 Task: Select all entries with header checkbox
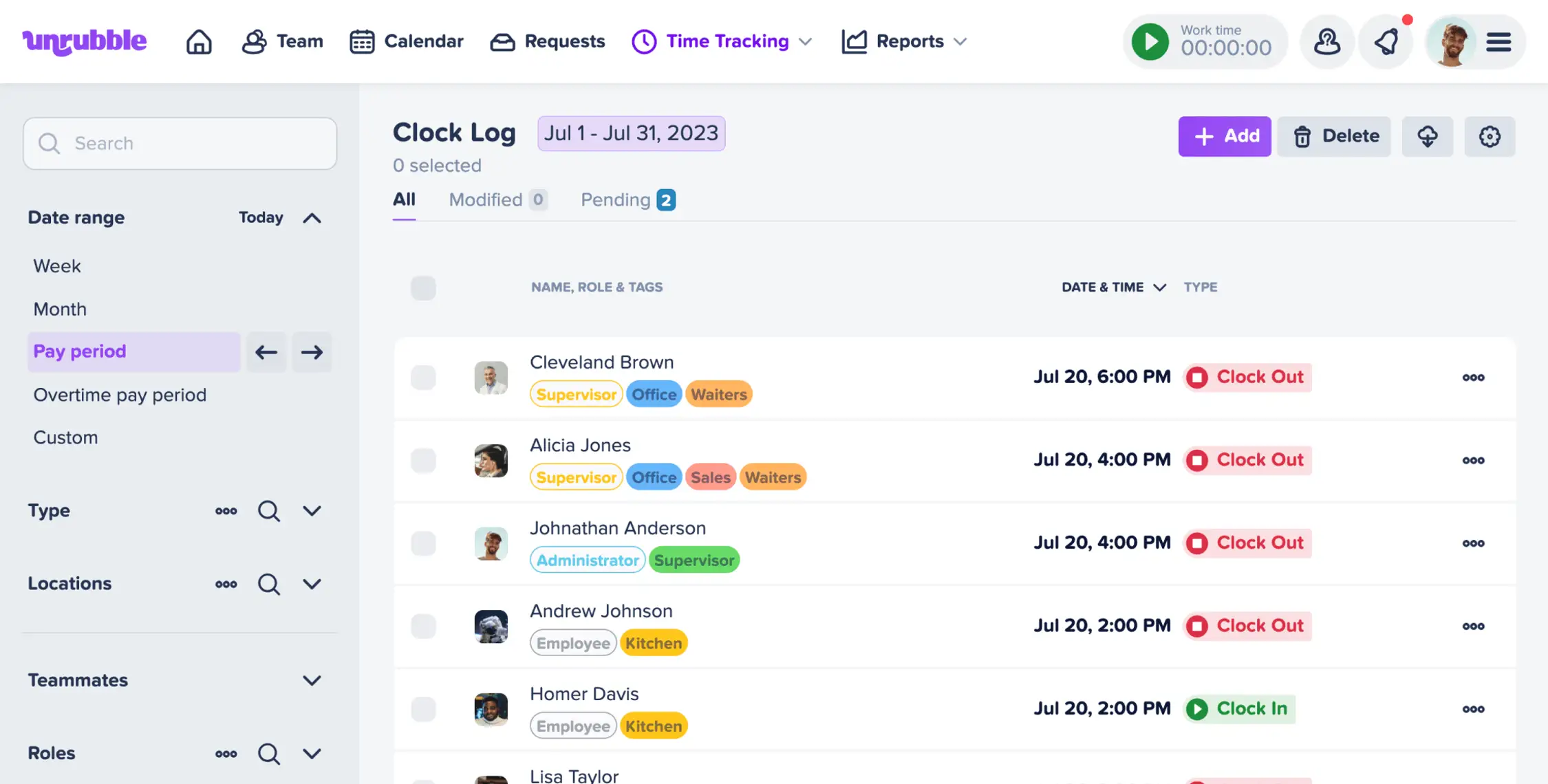(x=423, y=288)
